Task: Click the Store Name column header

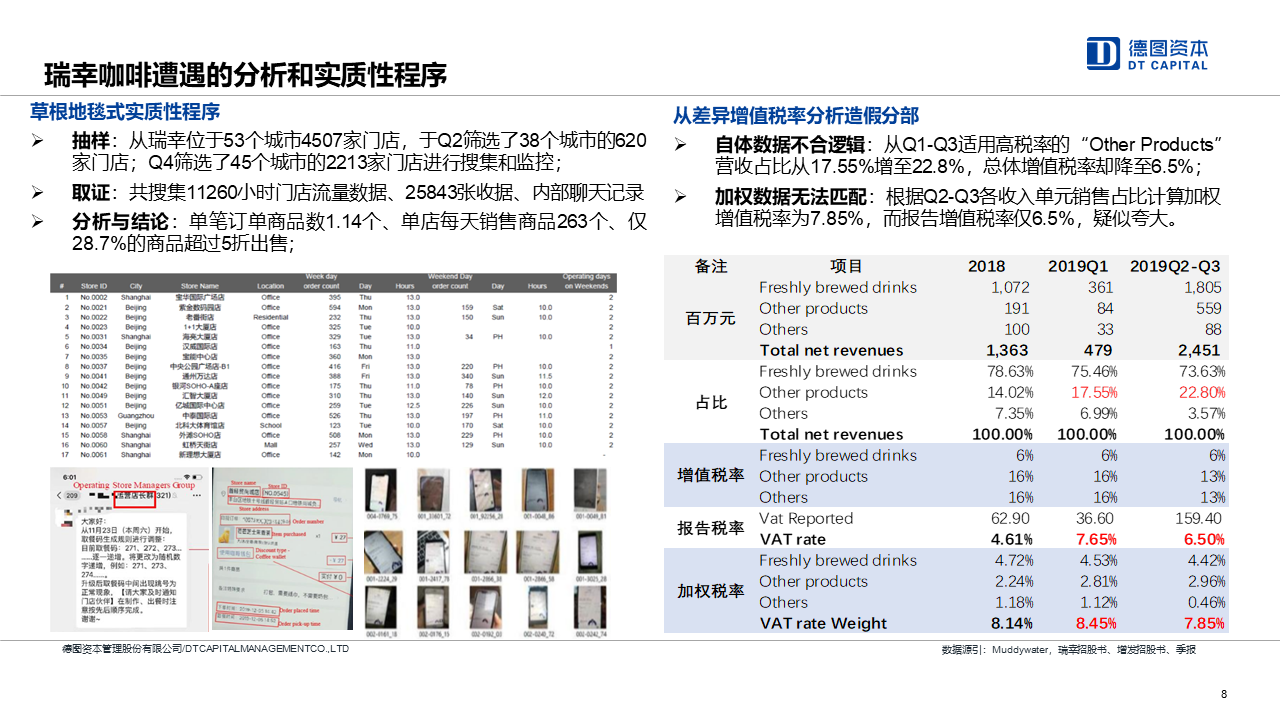Action: coord(200,286)
